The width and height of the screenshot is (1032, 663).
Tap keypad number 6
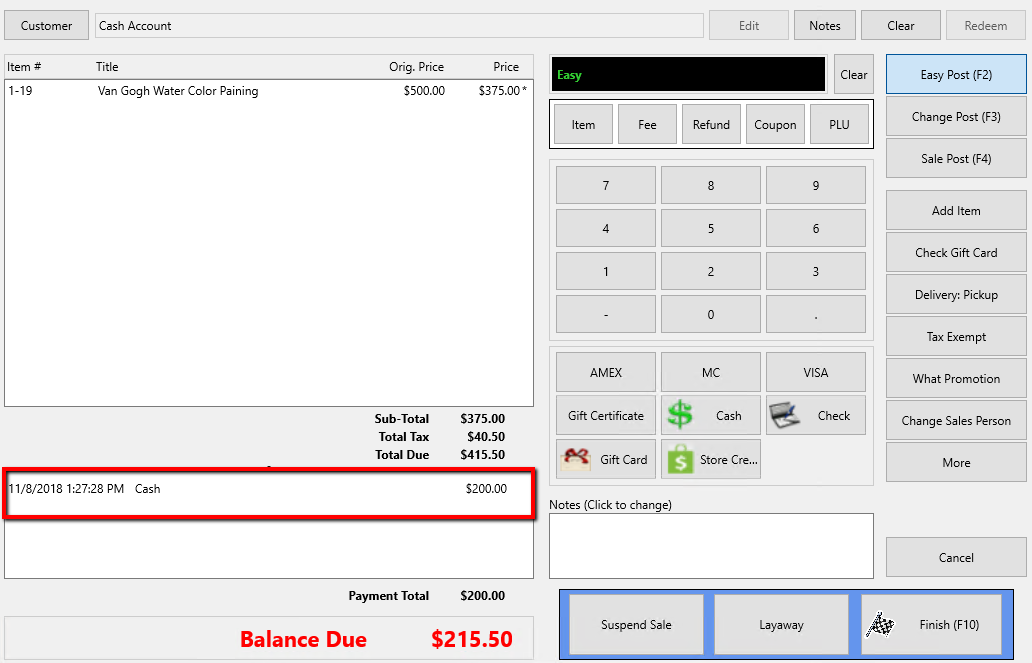815,228
